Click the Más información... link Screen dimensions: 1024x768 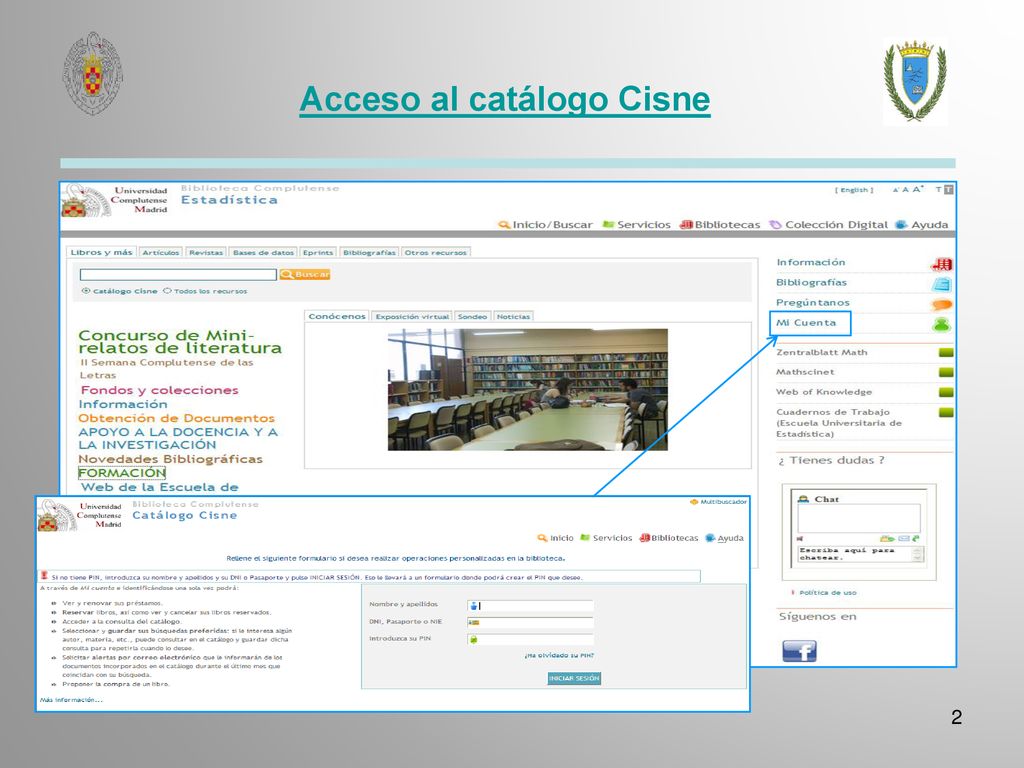point(71,700)
